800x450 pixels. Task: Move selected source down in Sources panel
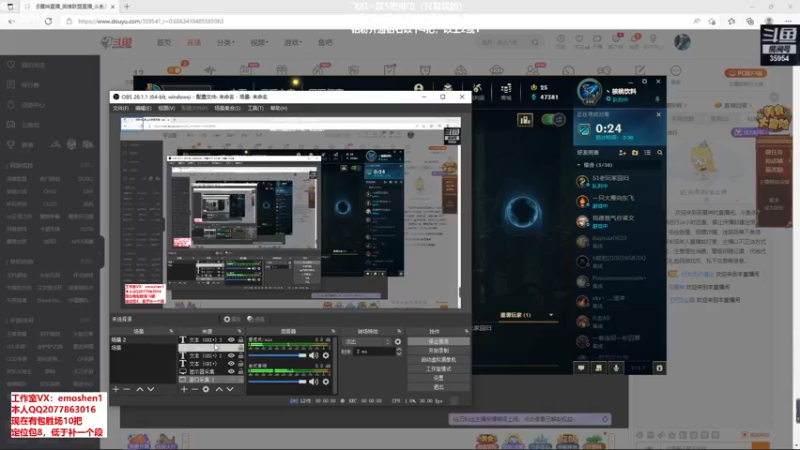pyautogui.click(x=230, y=389)
